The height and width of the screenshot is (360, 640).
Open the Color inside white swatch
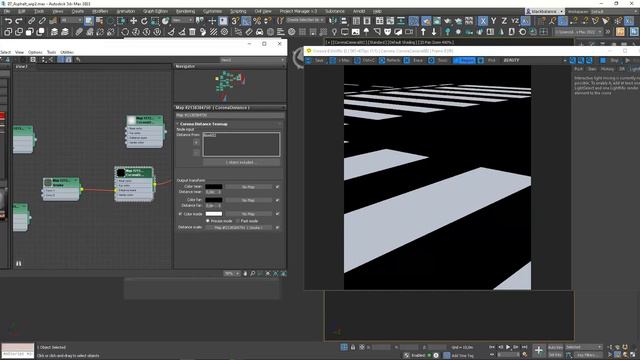(214, 213)
